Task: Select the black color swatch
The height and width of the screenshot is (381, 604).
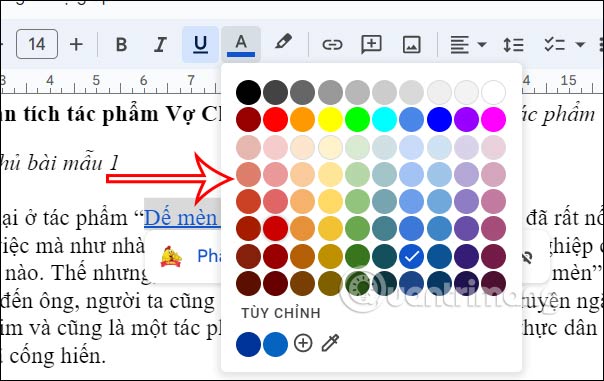Action: (248, 92)
